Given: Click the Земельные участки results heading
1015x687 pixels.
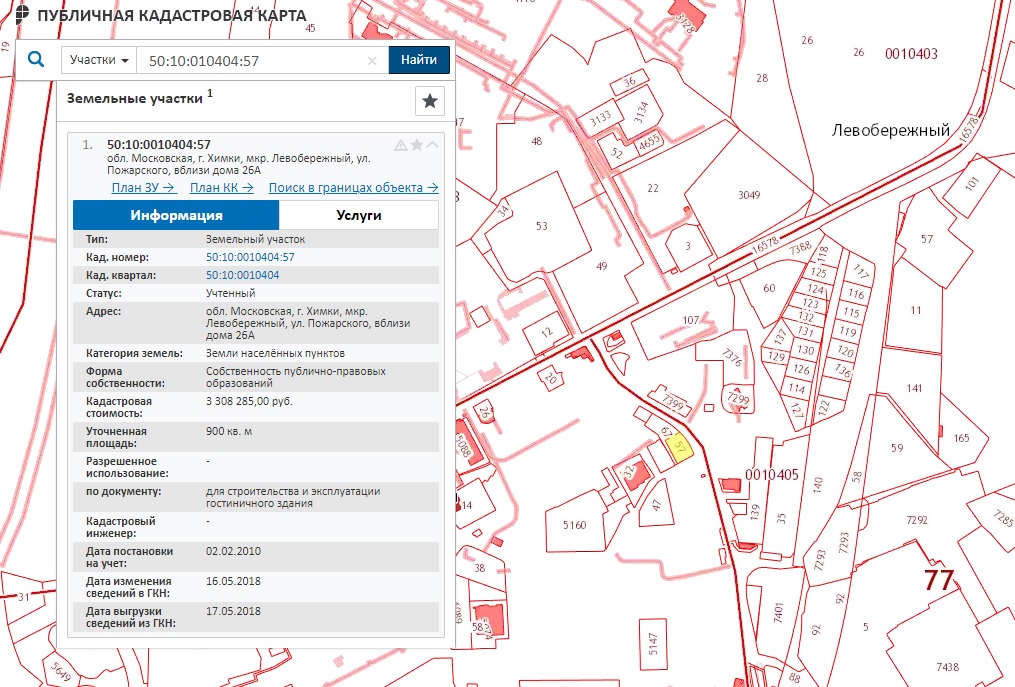Looking at the screenshot, I should [x=135, y=98].
